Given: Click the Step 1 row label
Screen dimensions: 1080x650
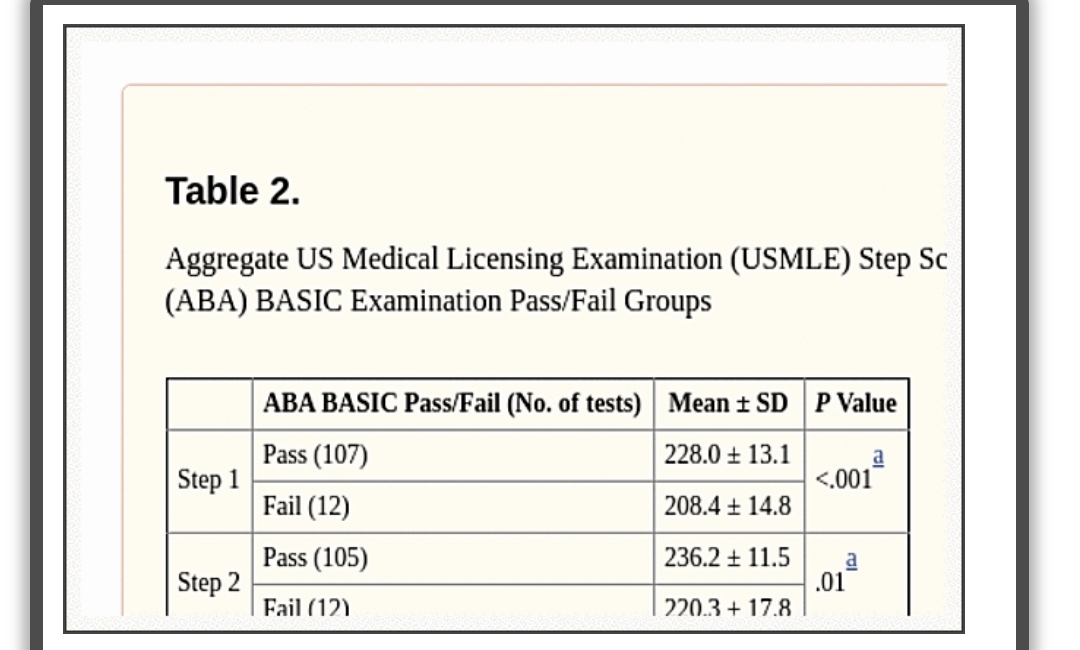Looking at the screenshot, I should [x=209, y=481].
